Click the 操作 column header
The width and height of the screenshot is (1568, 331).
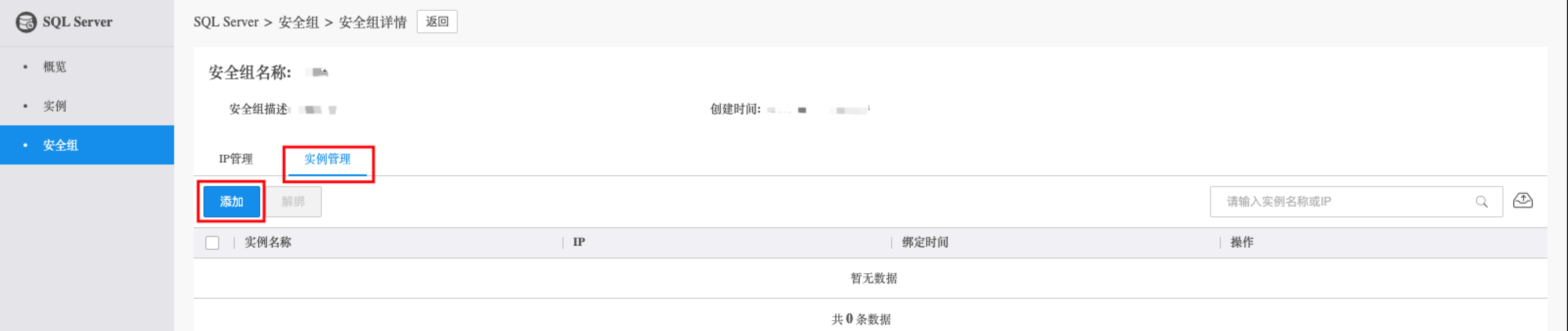(1242, 242)
